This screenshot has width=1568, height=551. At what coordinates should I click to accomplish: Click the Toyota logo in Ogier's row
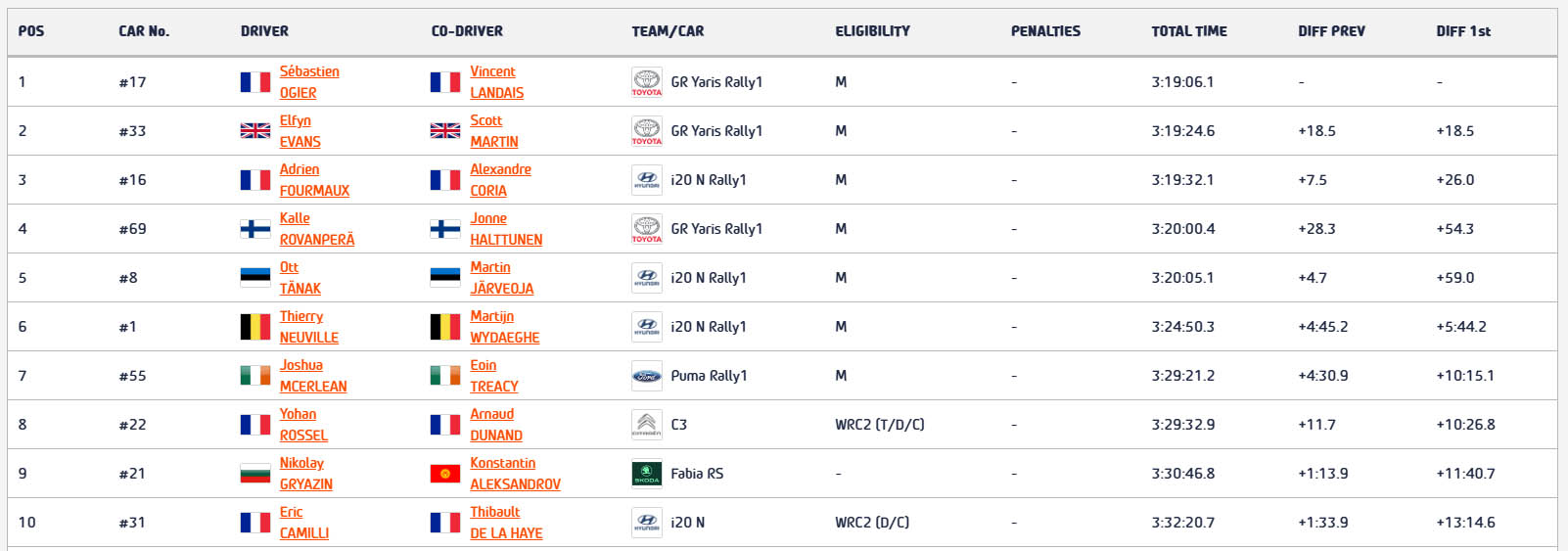pos(646,82)
